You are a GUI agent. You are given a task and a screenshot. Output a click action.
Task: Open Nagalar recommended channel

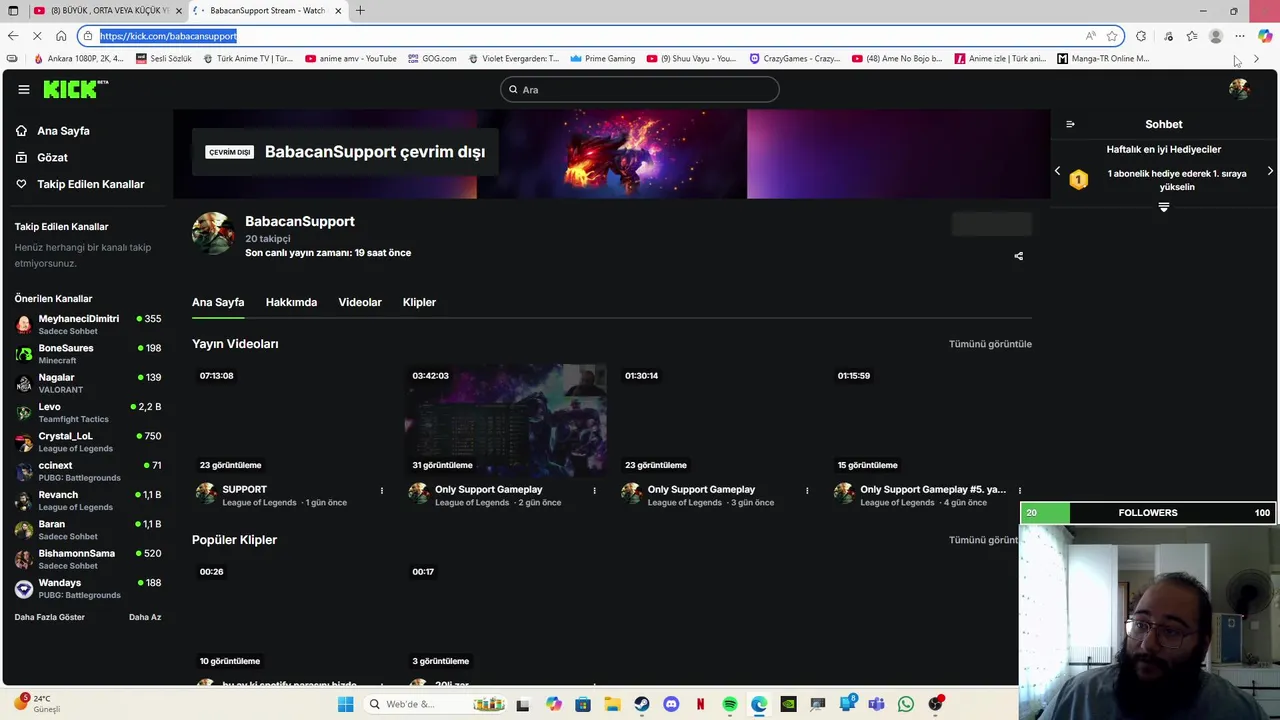click(88, 383)
